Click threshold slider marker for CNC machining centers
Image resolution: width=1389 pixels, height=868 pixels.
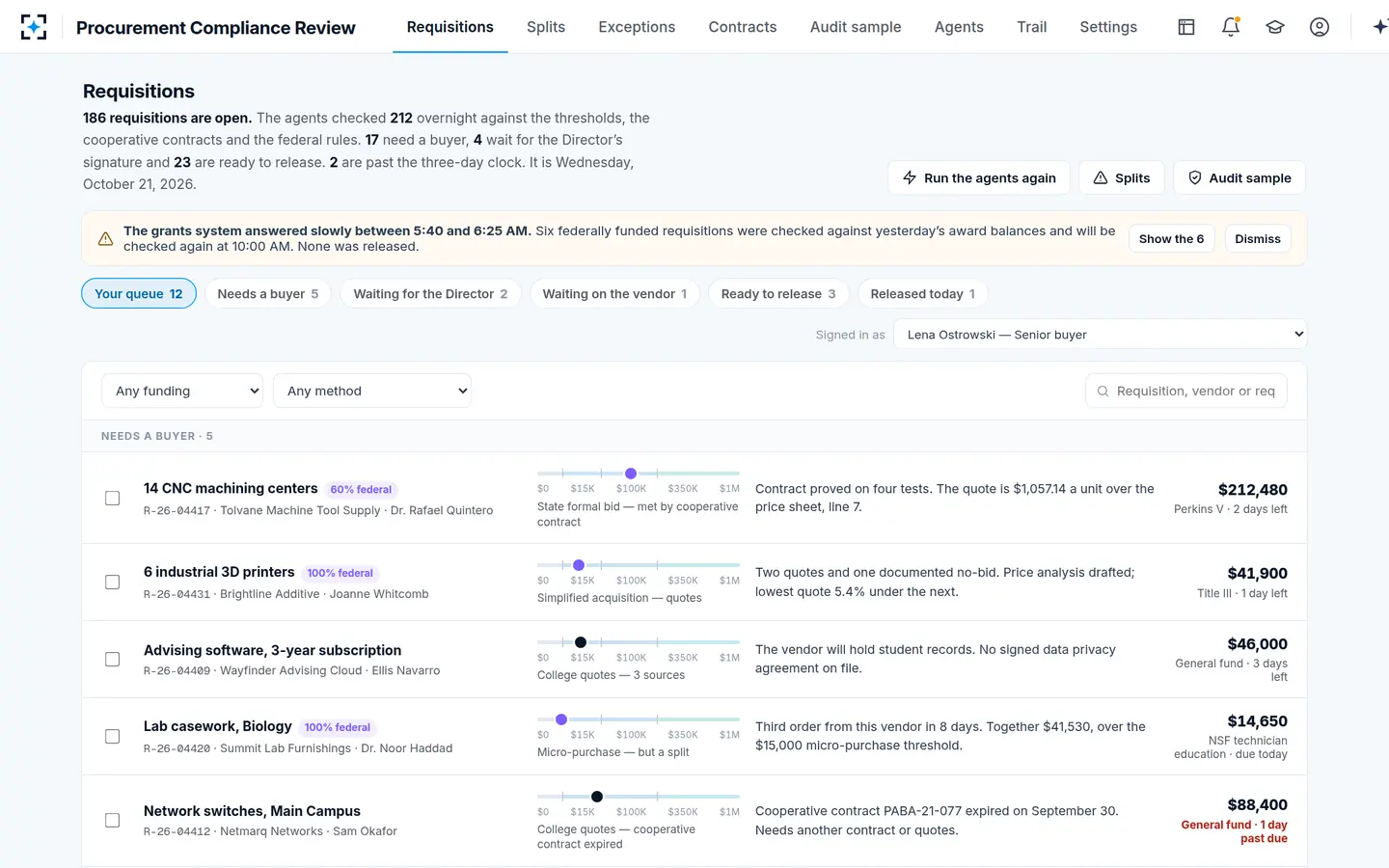[631, 474]
